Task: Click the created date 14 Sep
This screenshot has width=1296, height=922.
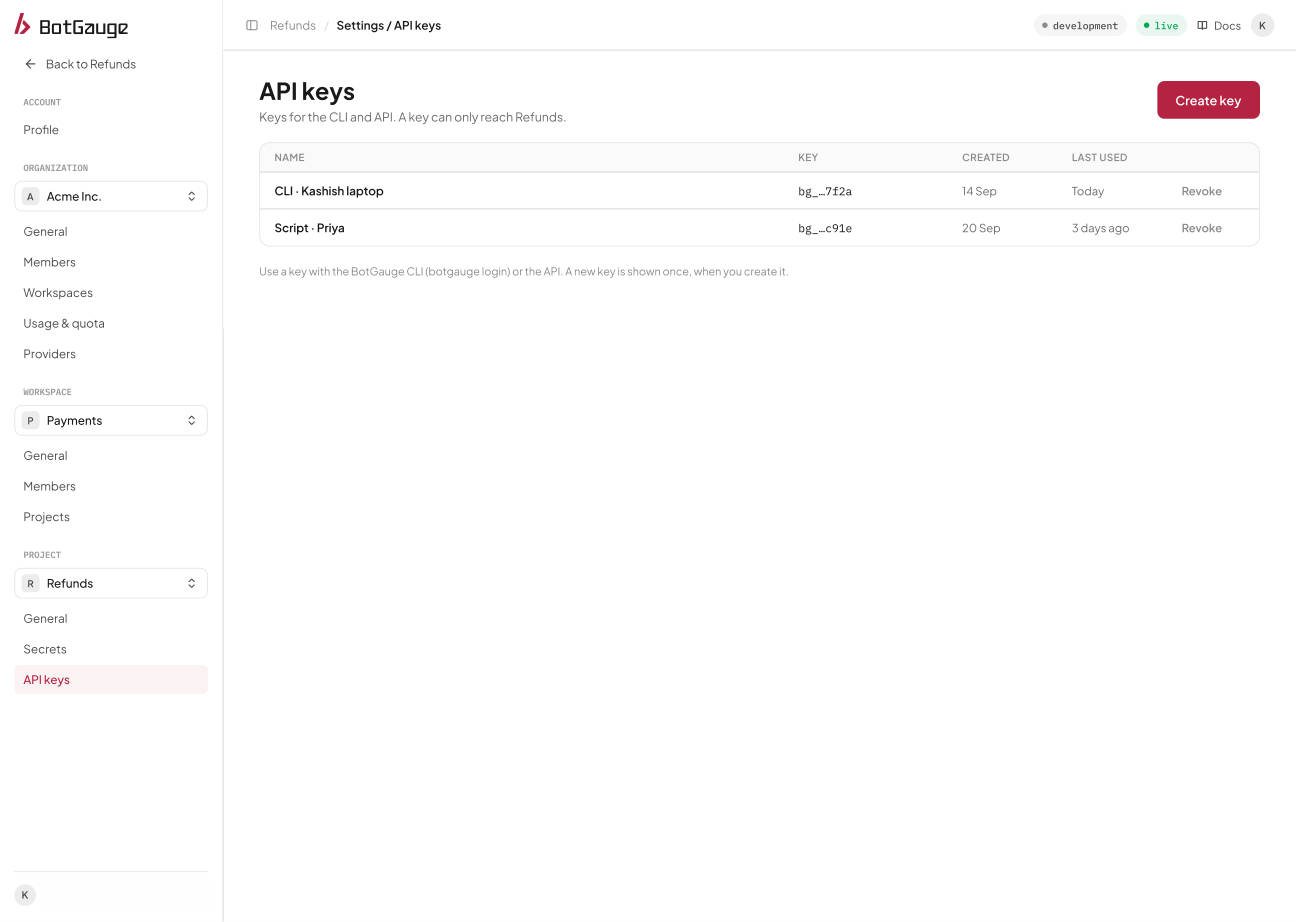Action: coord(979,191)
